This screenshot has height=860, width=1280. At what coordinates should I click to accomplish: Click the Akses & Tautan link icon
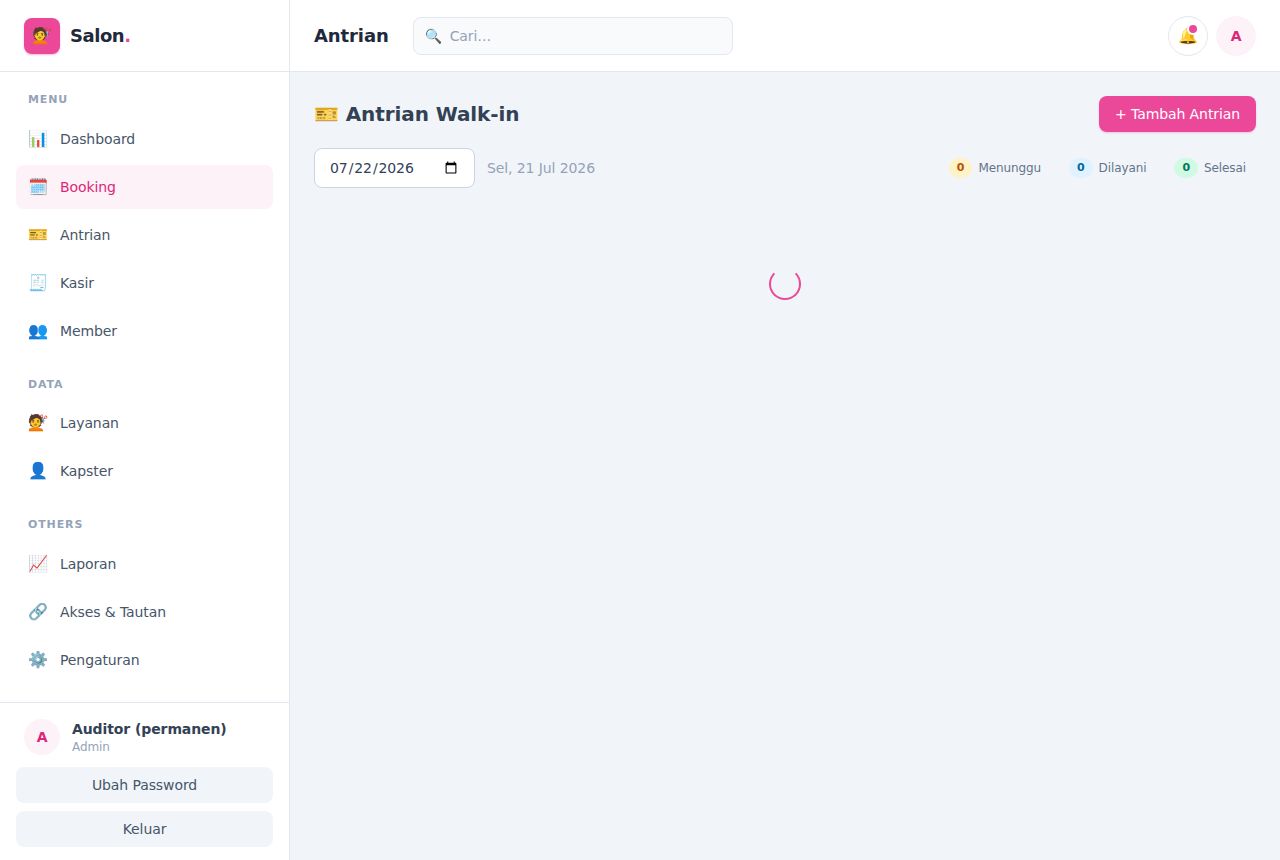pos(38,612)
